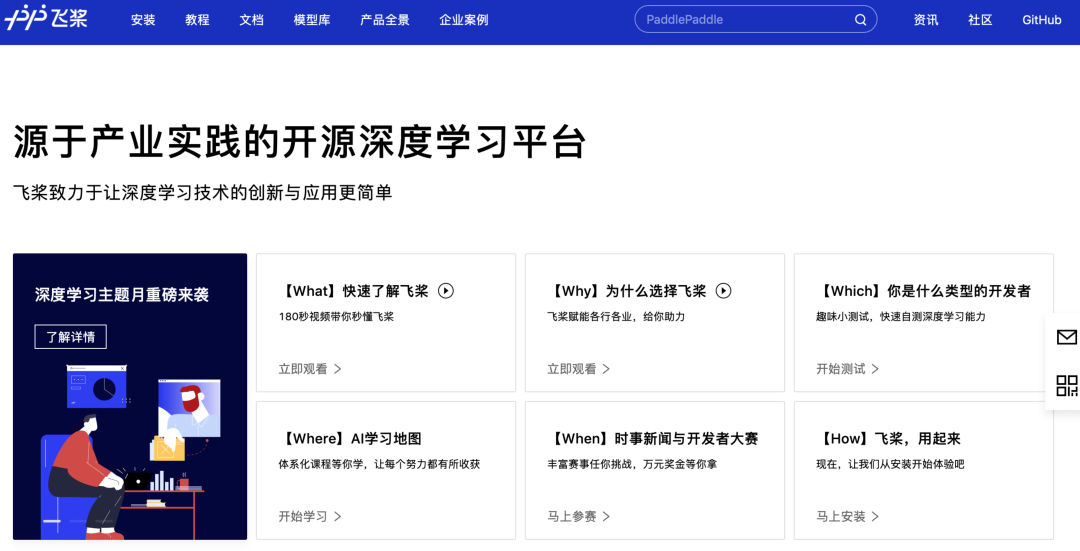
Task: Show the QR code icon on right sidebar
Action: point(1066,386)
